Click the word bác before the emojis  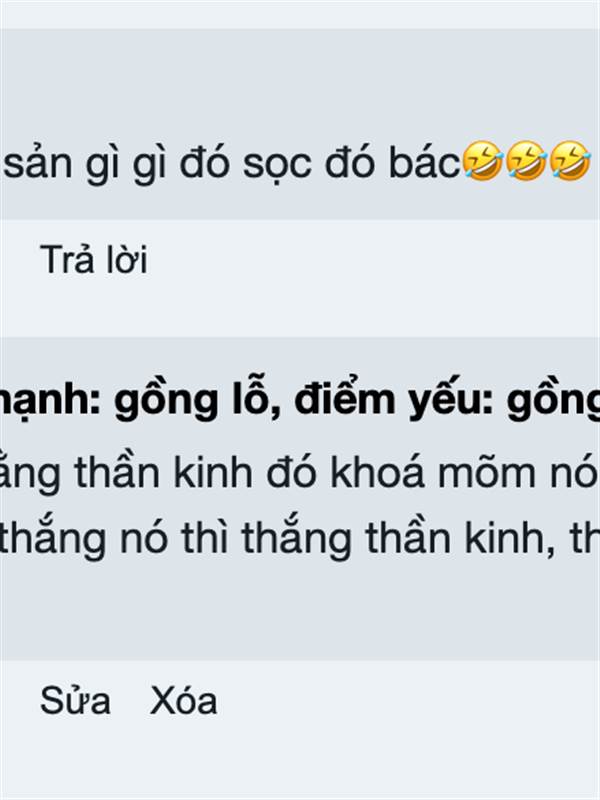[424, 162]
